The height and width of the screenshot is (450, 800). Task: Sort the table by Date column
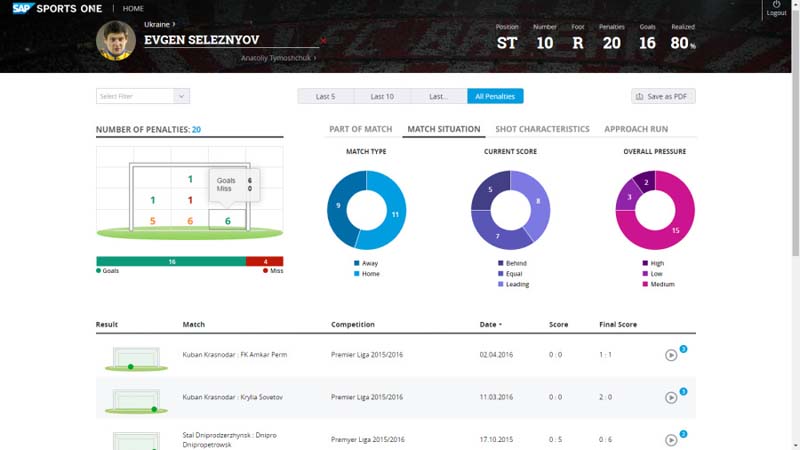(x=491, y=325)
